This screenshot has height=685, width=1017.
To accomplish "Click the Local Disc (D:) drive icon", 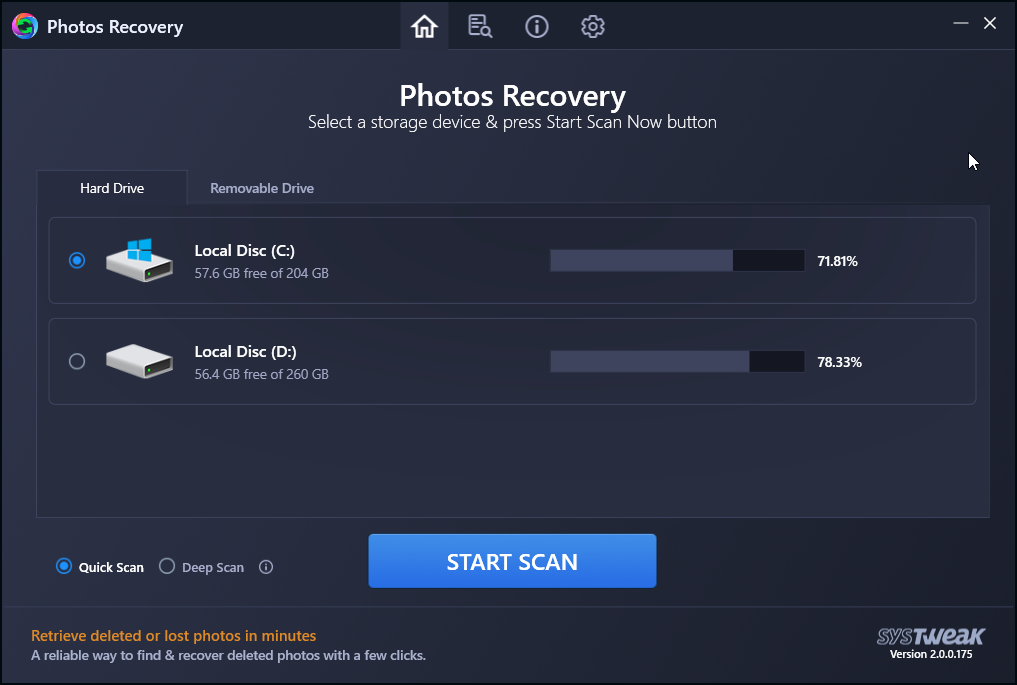I will point(139,361).
